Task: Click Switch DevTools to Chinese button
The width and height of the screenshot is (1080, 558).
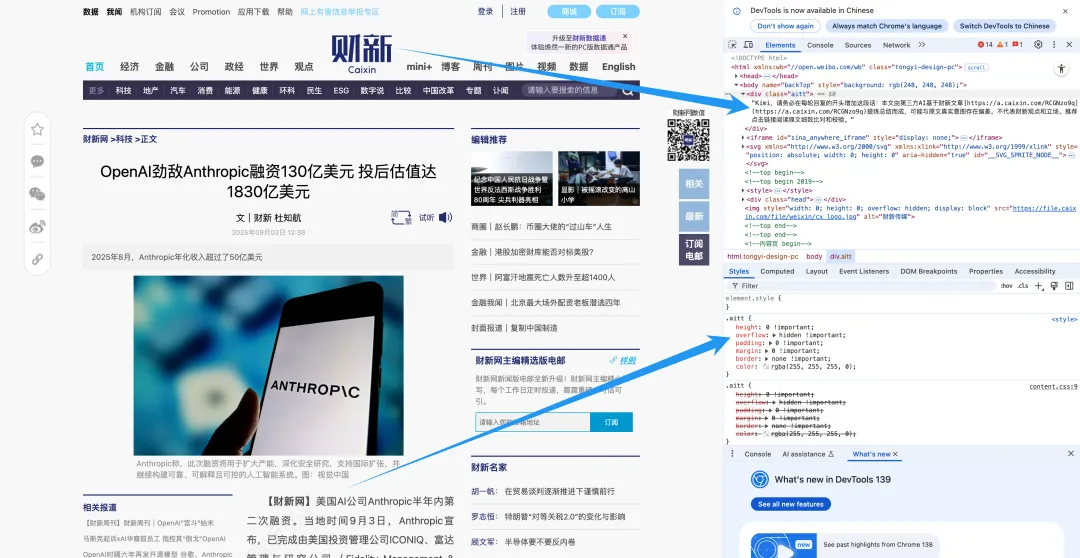Action: click(1004, 26)
